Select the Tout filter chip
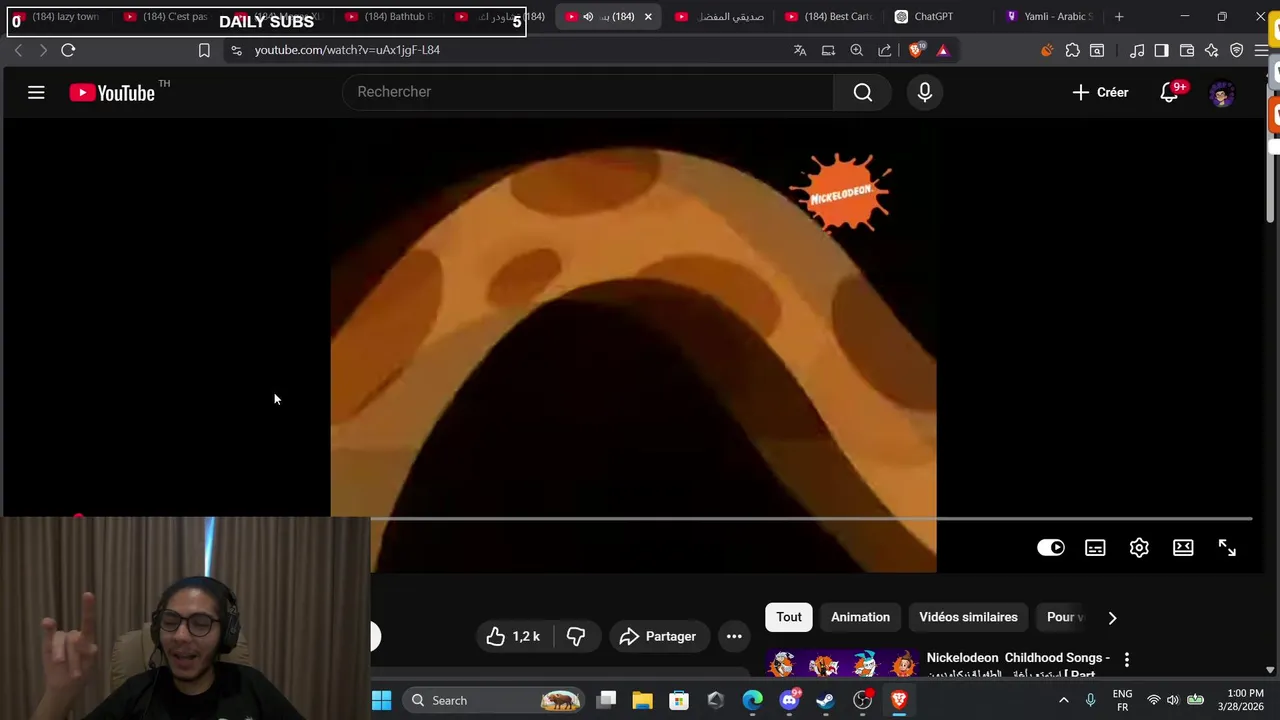Screen dimensions: 1280x720 789,617
